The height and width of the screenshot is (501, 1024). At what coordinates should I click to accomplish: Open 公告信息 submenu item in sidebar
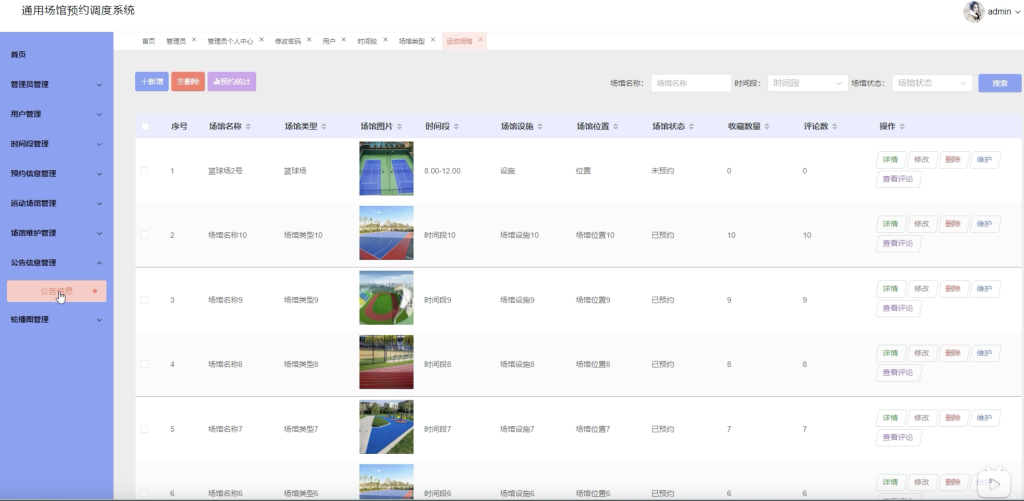(57, 291)
